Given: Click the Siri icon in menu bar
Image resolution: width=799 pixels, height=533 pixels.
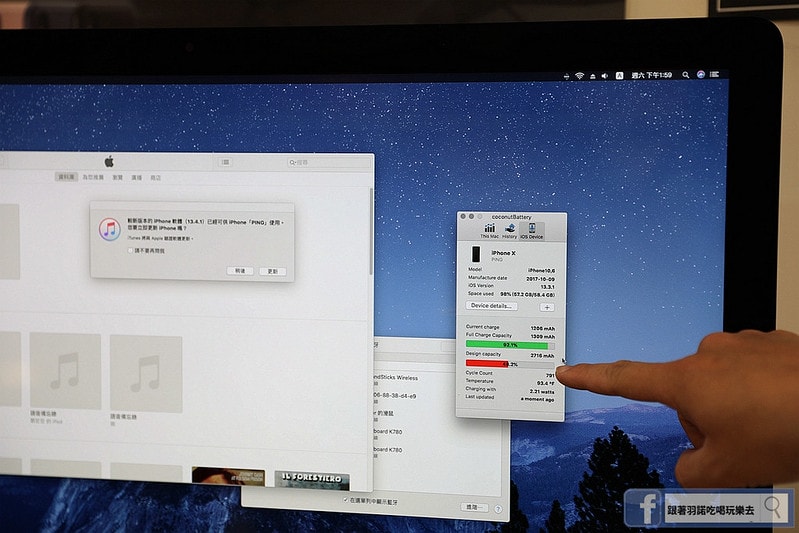Looking at the screenshot, I should tap(700, 74).
